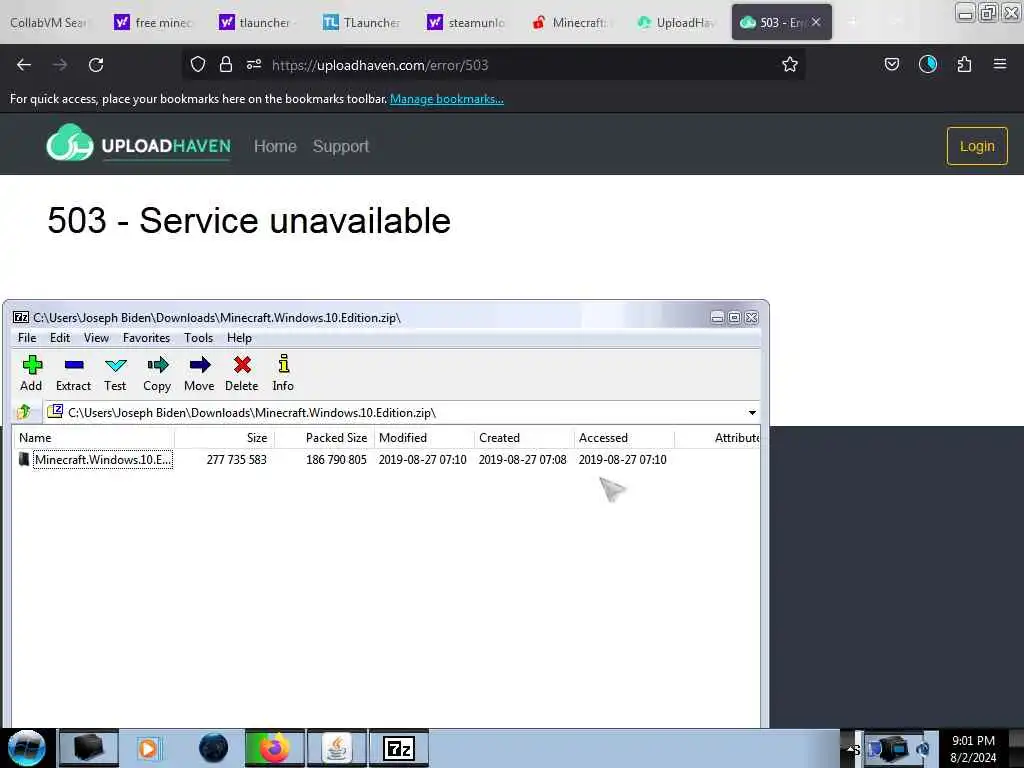Sort by Packed Size column header
This screenshot has height=768, width=1024.
pos(325,438)
